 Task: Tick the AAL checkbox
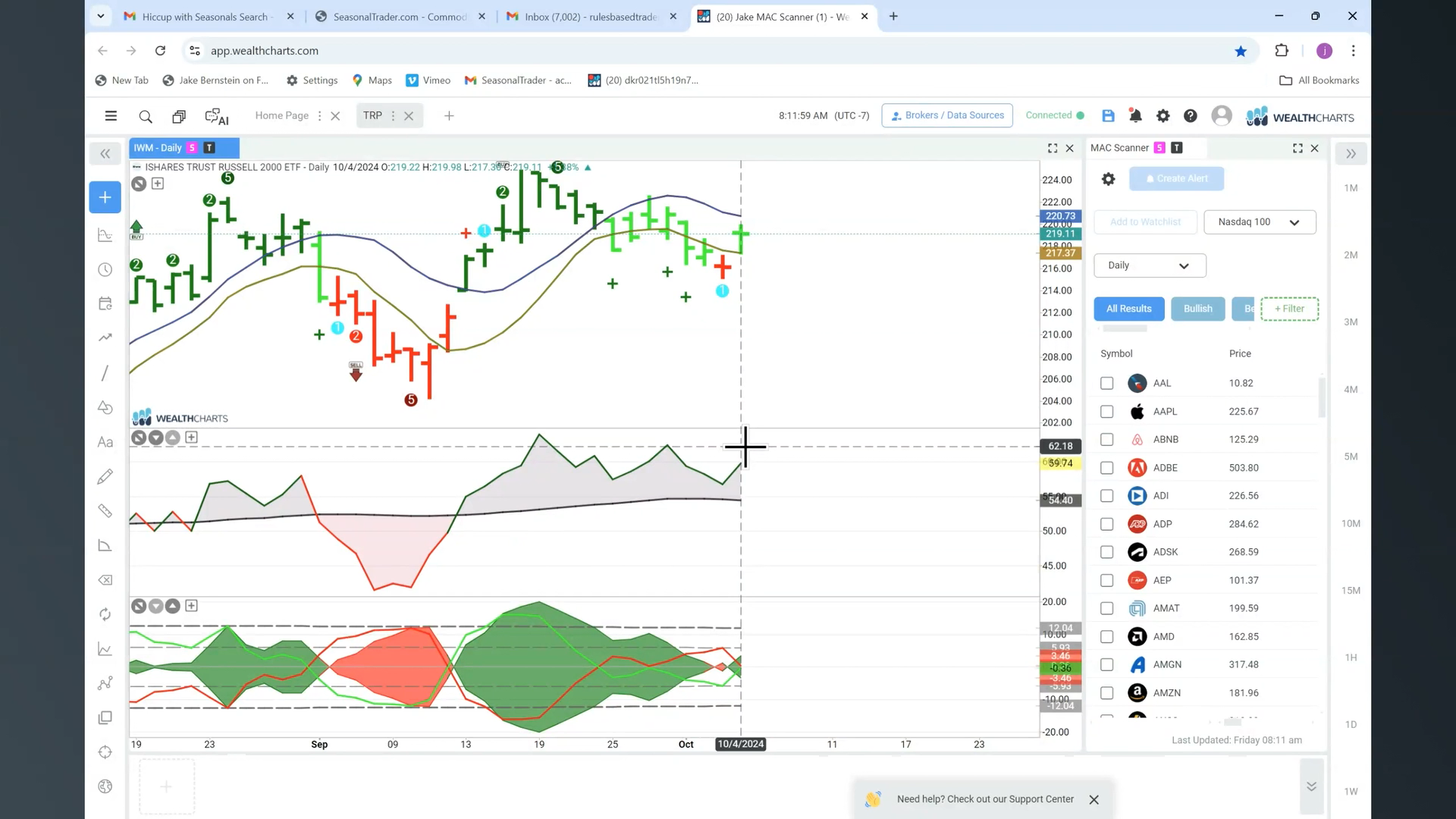coord(1107,384)
